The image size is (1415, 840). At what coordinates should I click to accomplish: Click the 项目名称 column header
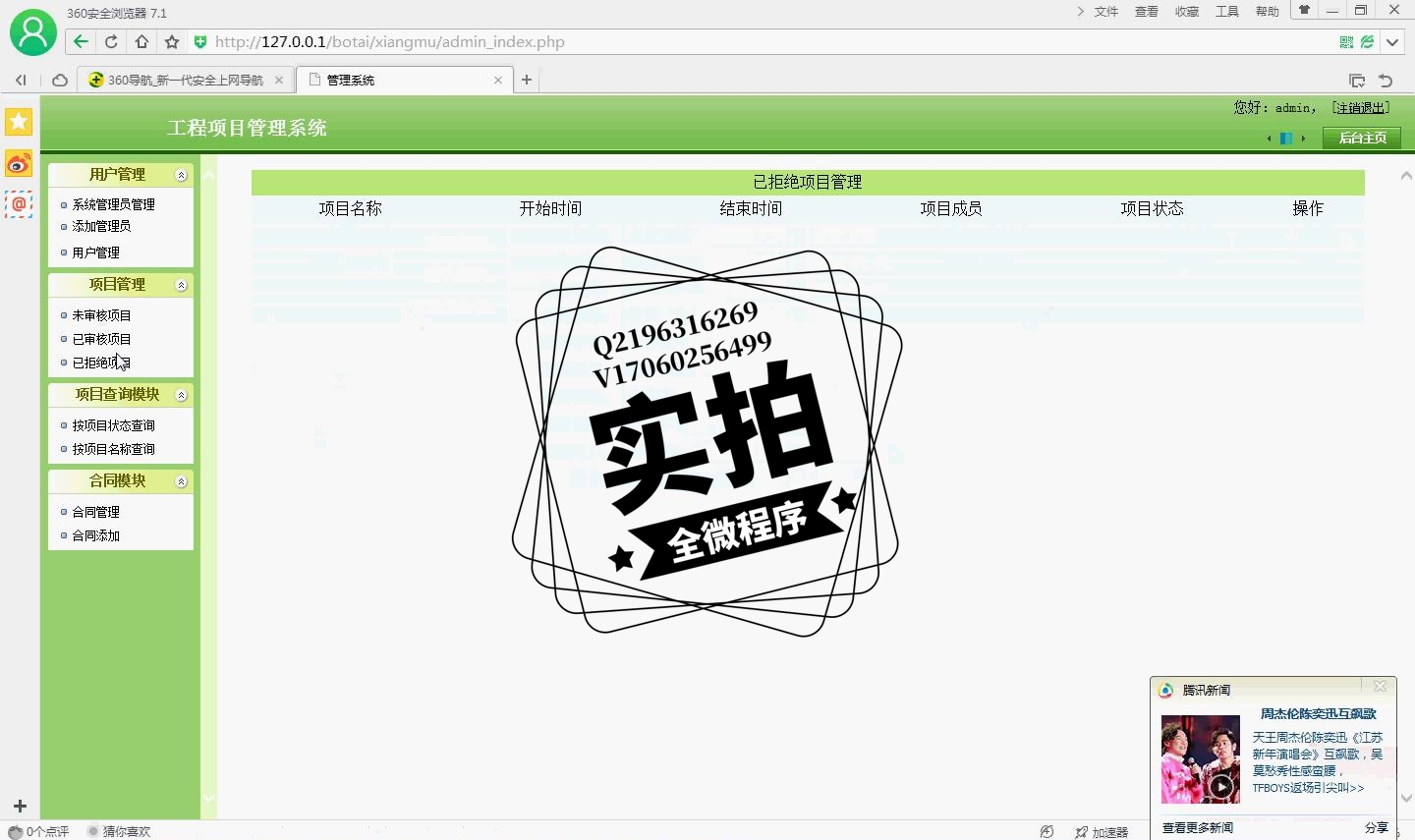[351, 208]
